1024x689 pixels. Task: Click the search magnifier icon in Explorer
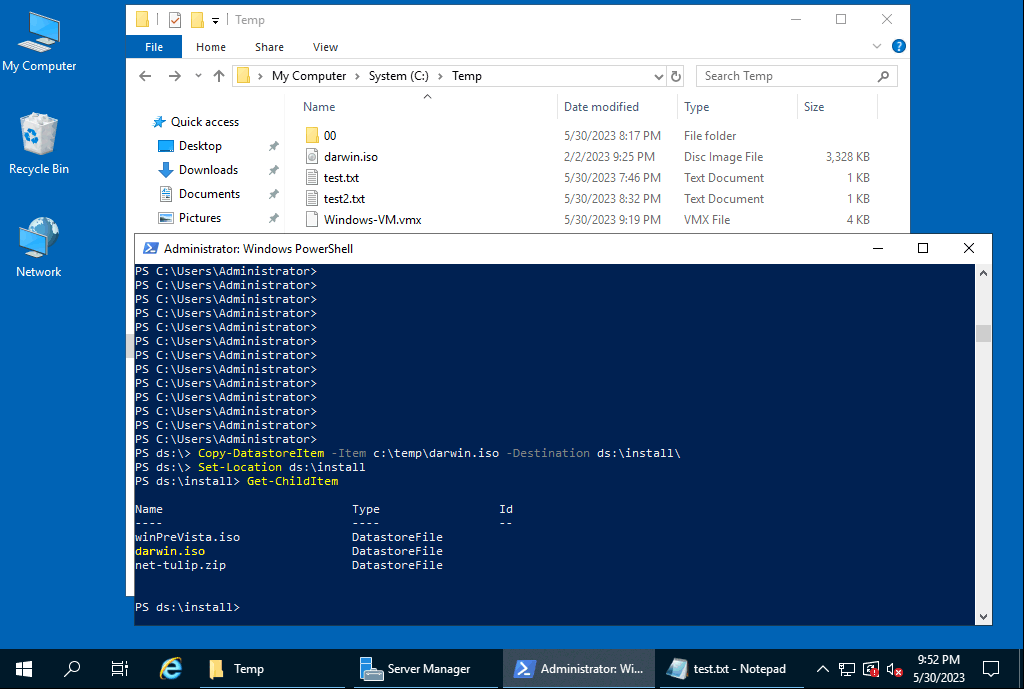coord(884,76)
